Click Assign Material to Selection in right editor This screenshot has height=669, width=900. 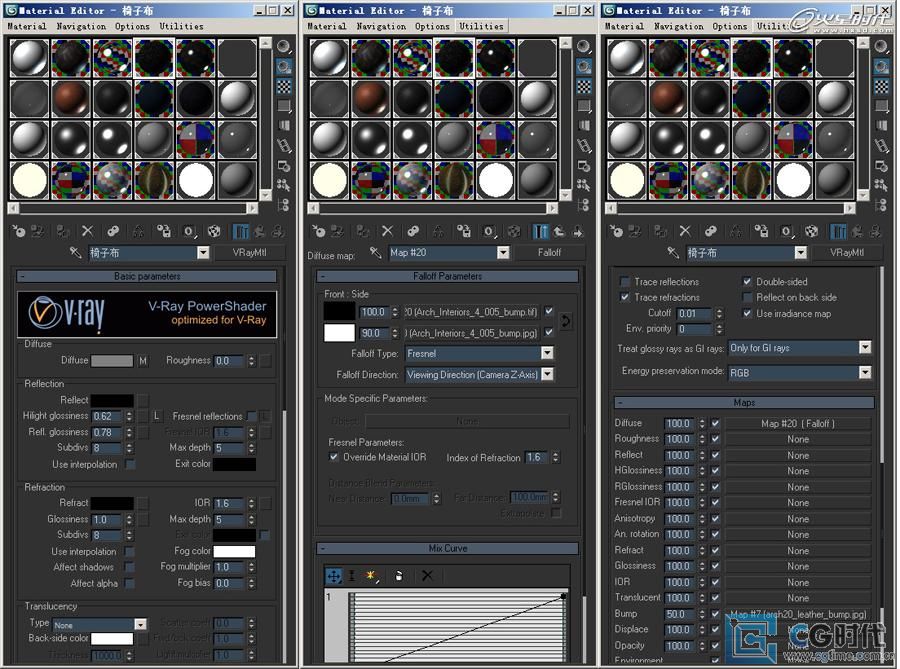coord(660,231)
